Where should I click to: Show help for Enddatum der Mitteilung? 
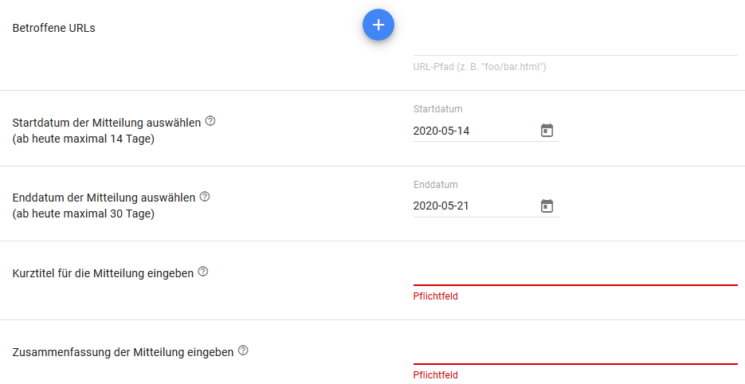tap(205, 196)
